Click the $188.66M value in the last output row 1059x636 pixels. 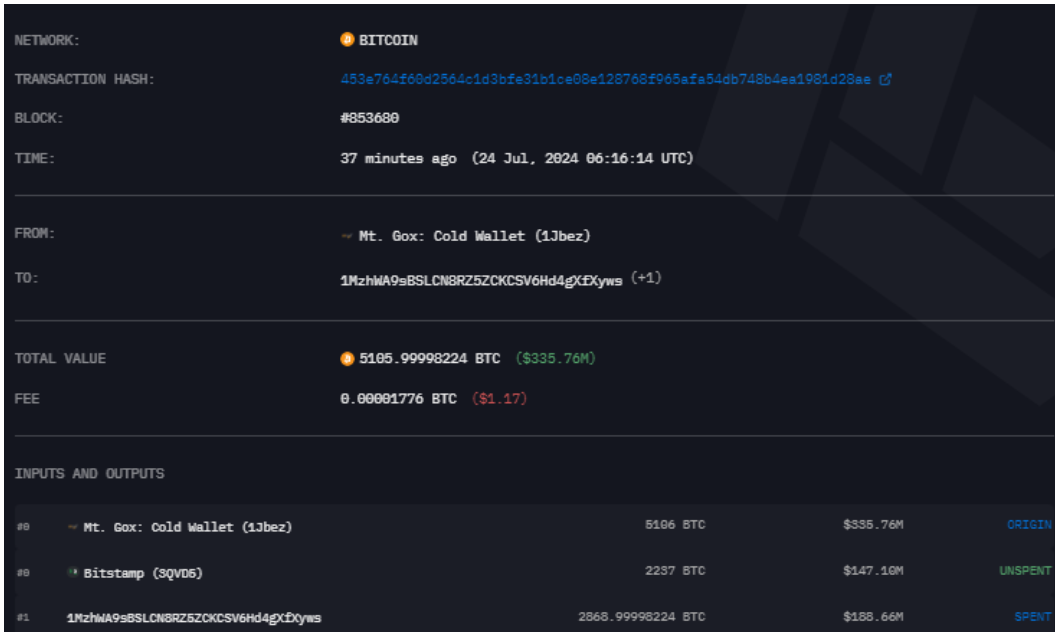coord(873,616)
